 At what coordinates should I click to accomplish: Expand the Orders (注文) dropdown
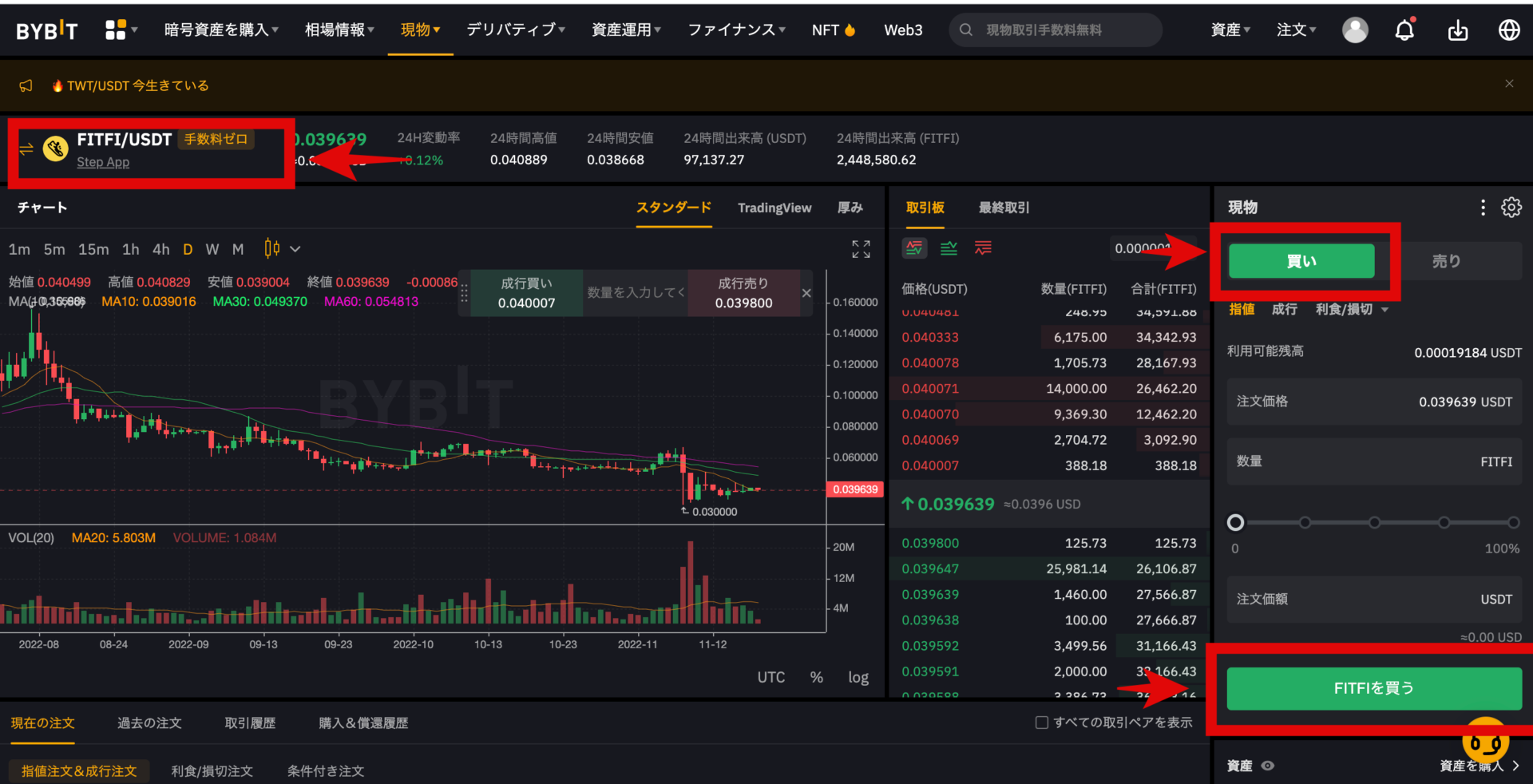(x=1296, y=30)
